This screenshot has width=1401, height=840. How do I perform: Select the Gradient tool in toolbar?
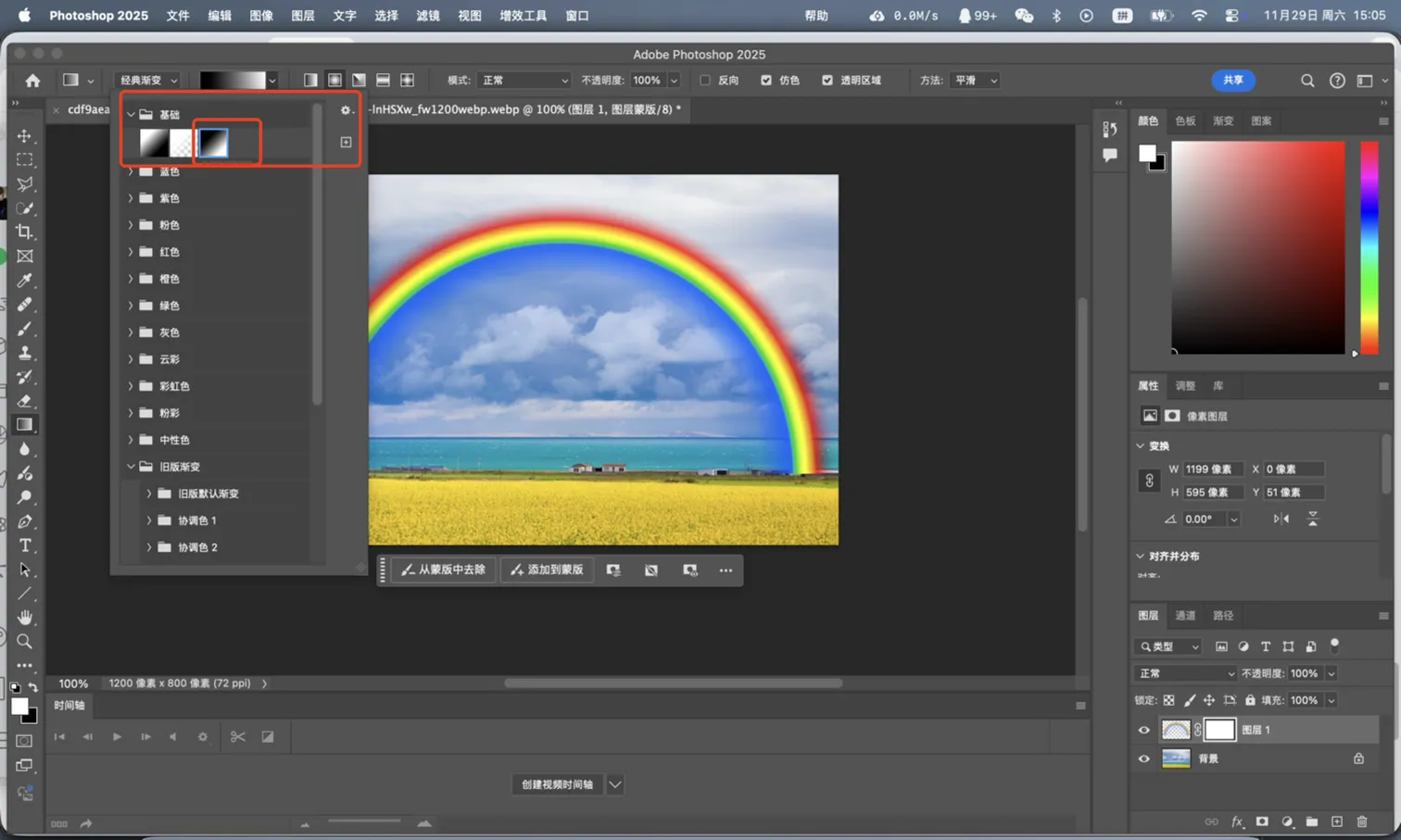25,425
